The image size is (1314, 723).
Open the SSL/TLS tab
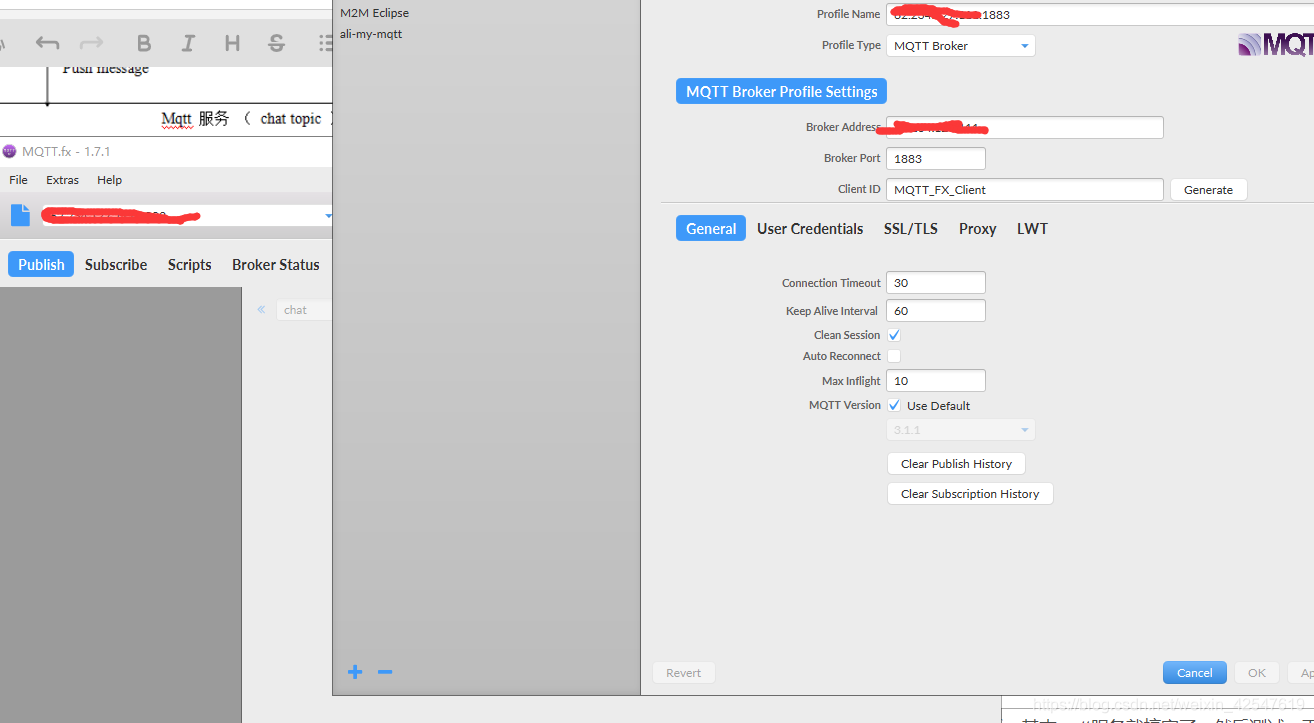click(x=911, y=228)
